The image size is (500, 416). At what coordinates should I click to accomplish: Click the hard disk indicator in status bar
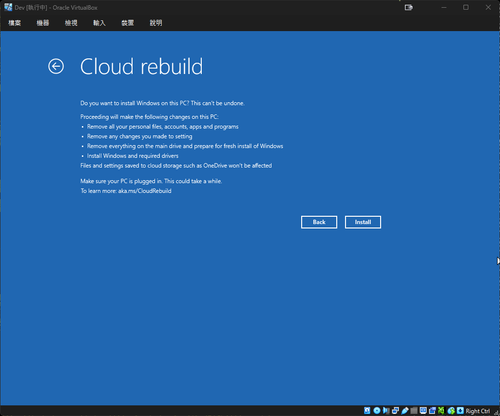point(367,411)
